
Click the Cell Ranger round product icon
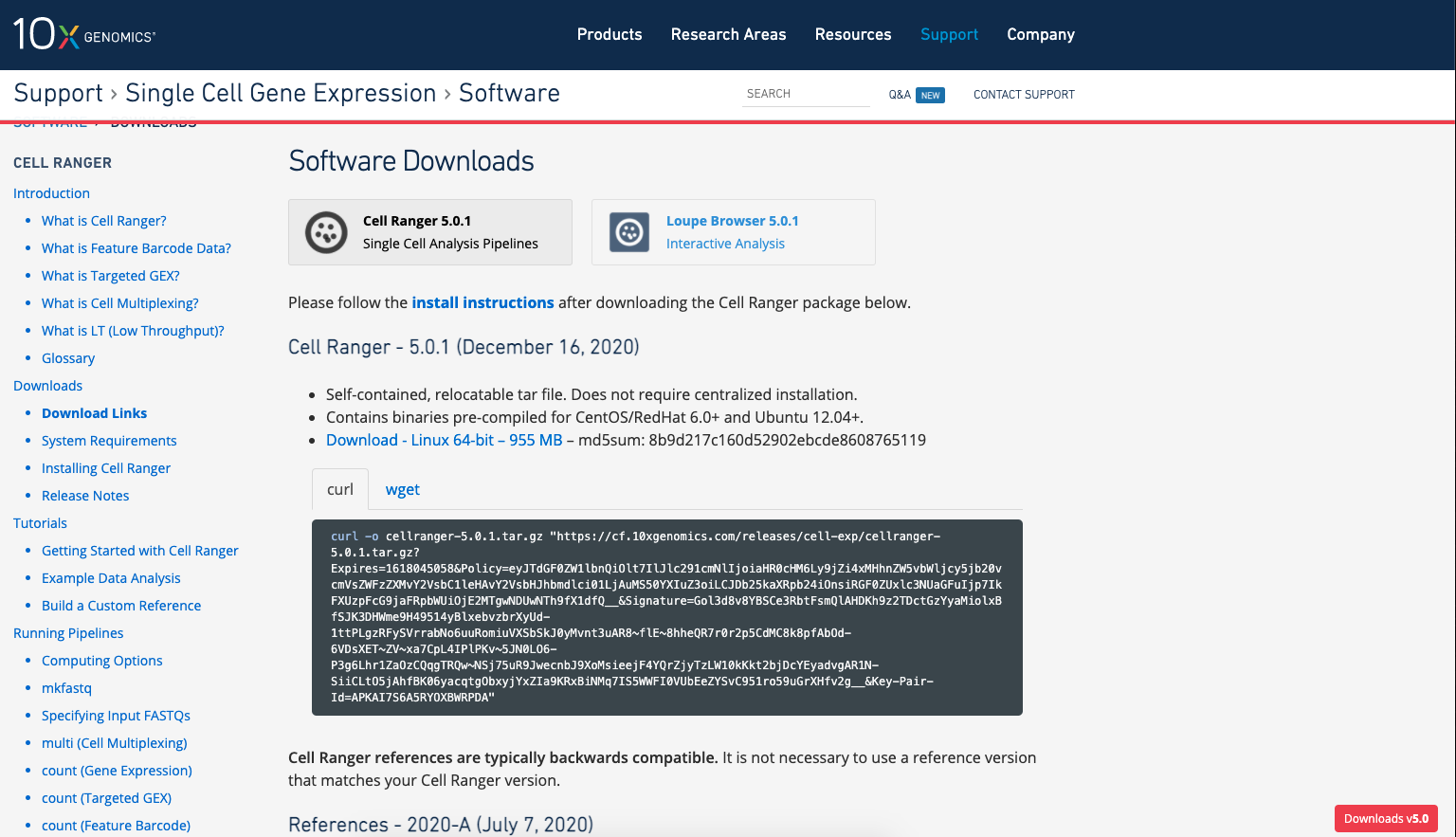[326, 232]
